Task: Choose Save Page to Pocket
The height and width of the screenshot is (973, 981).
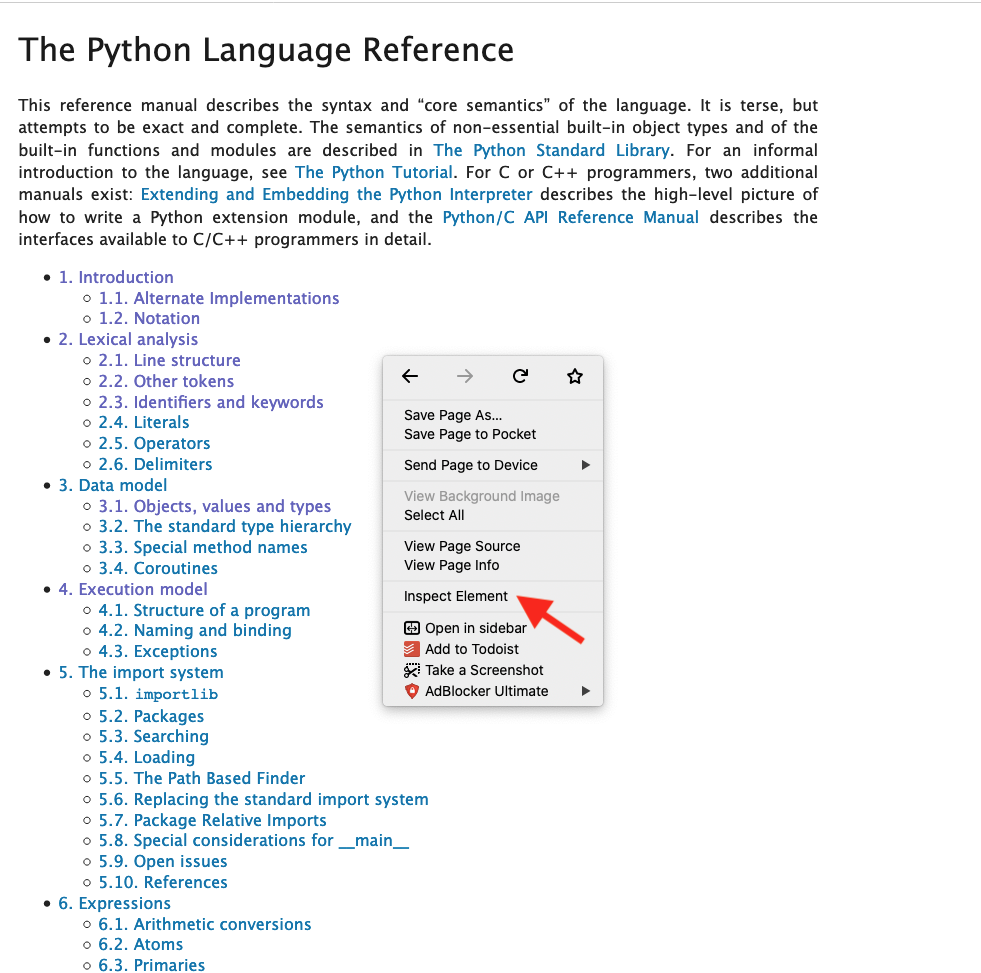Action: coord(470,434)
